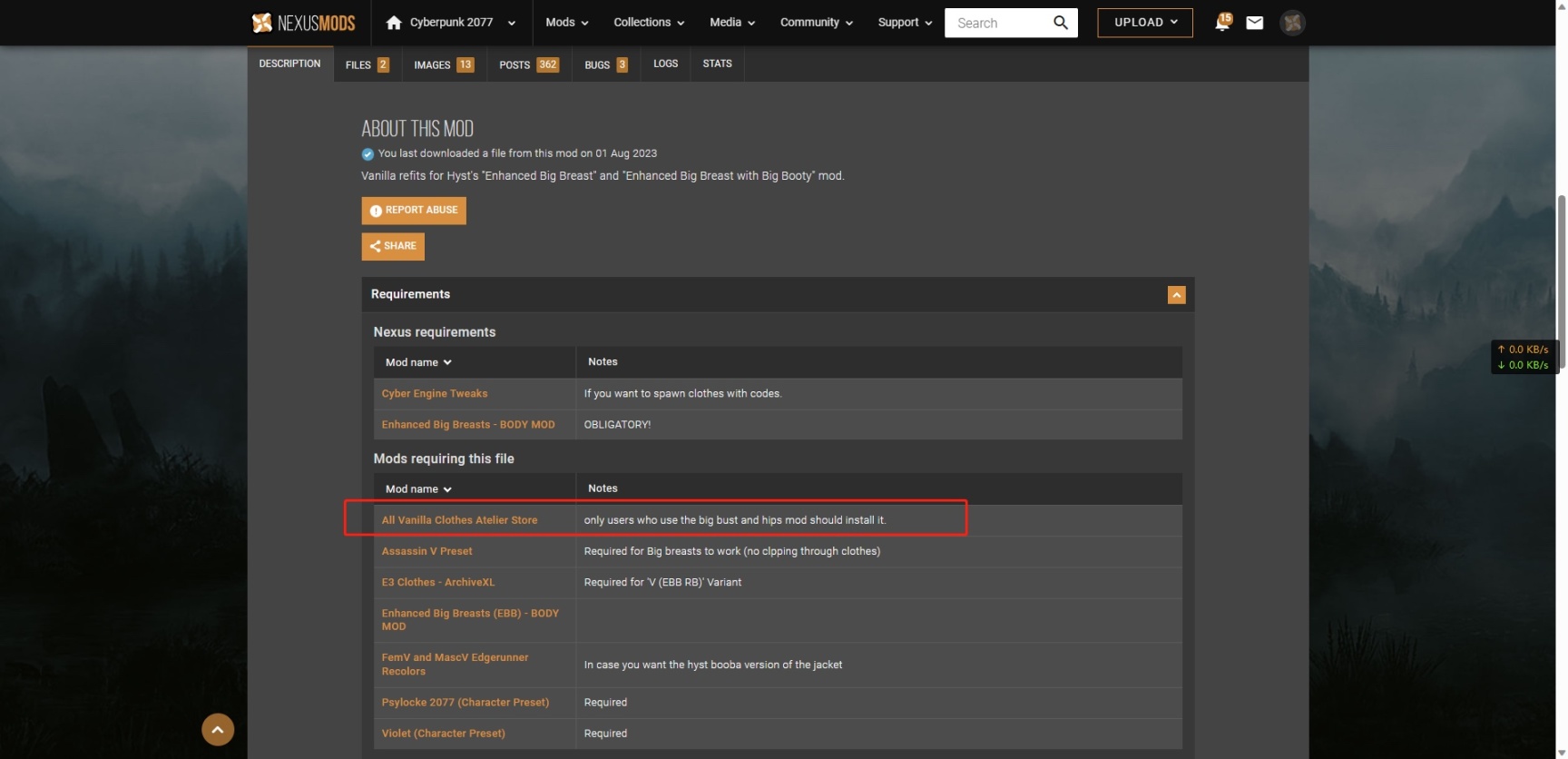
Task: Open the Logs tab
Action: pyautogui.click(x=666, y=64)
